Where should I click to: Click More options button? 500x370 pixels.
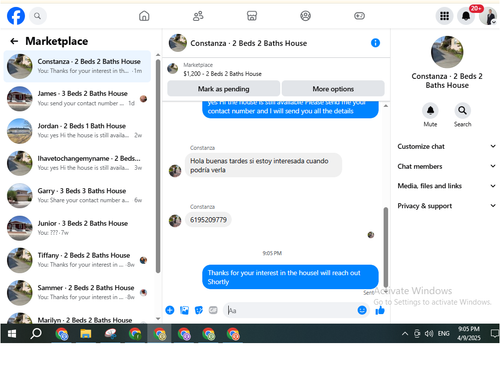click(x=333, y=89)
